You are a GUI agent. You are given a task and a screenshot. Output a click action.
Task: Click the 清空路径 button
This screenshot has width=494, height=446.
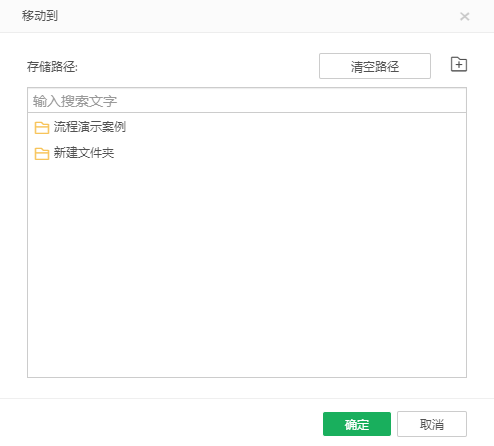pyautogui.click(x=375, y=66)
